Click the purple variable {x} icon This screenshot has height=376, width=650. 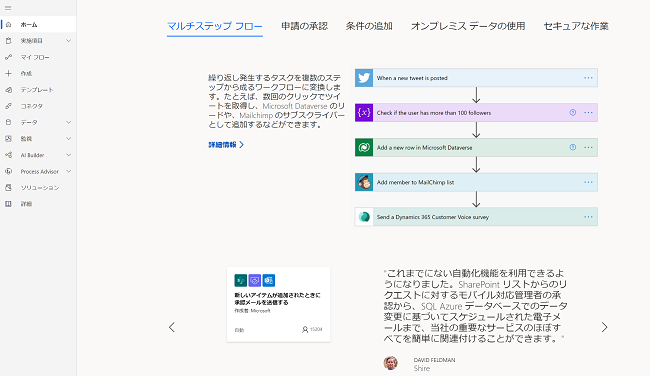[364, 113]
